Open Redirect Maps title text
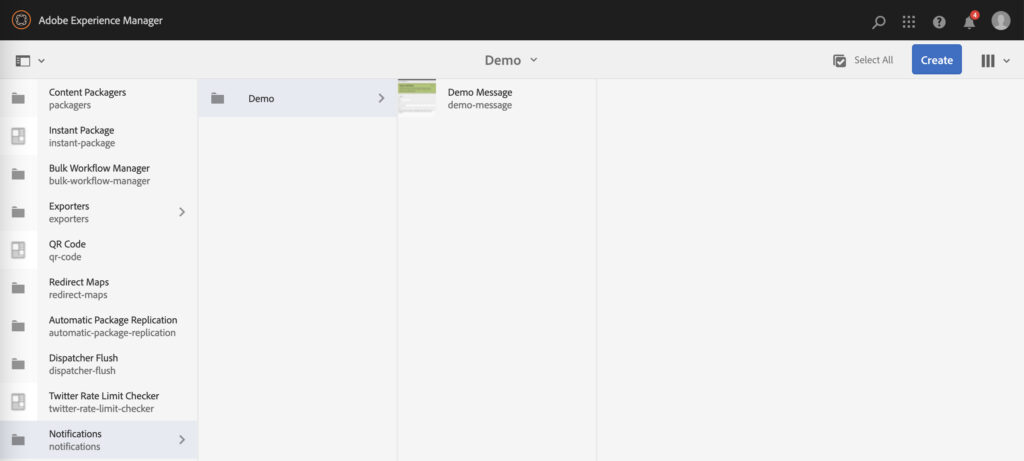1024x461 pixels. 79,281
